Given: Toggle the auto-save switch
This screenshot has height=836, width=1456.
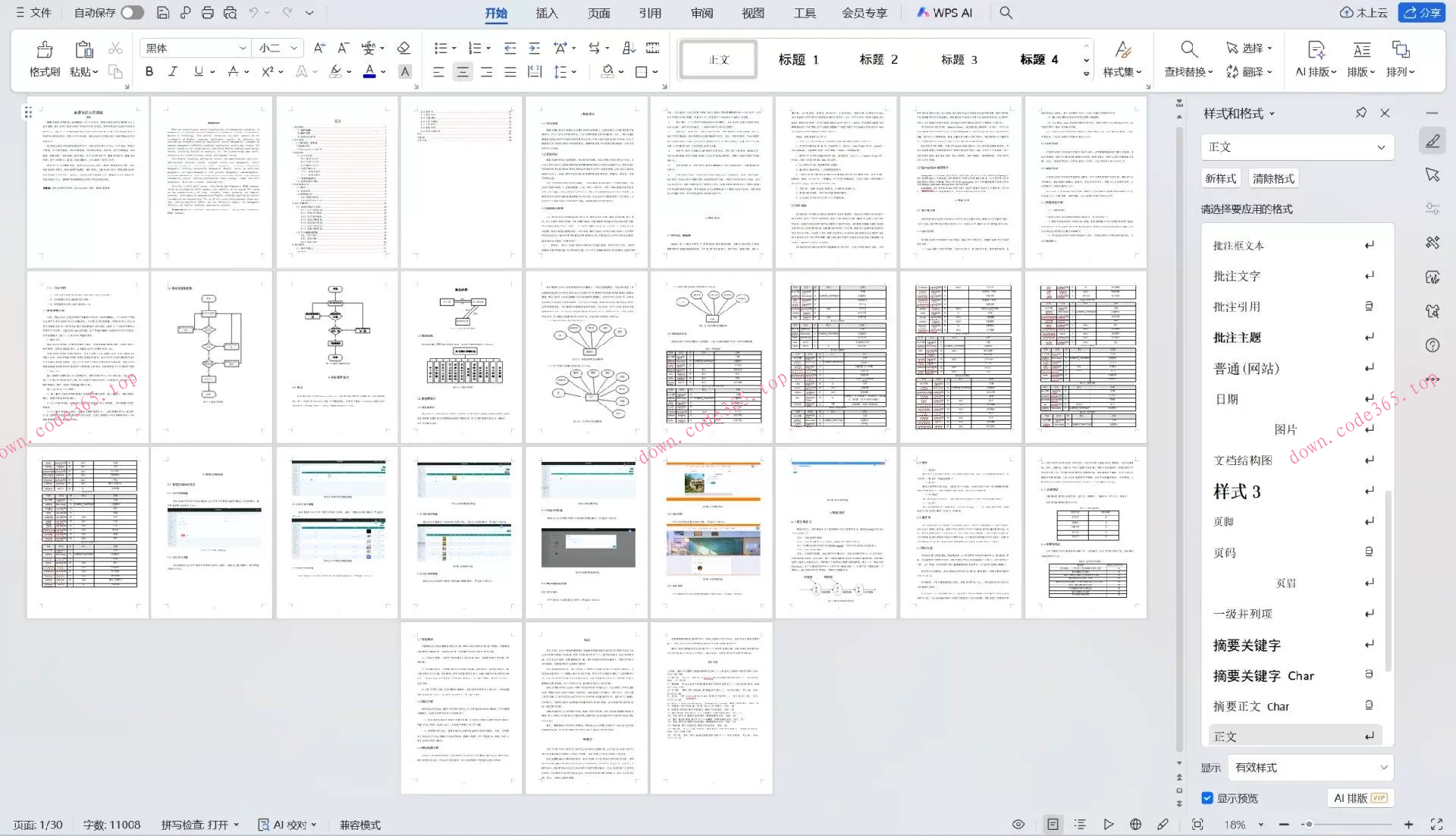Looking at the screenshot, I should click(132, 13).
